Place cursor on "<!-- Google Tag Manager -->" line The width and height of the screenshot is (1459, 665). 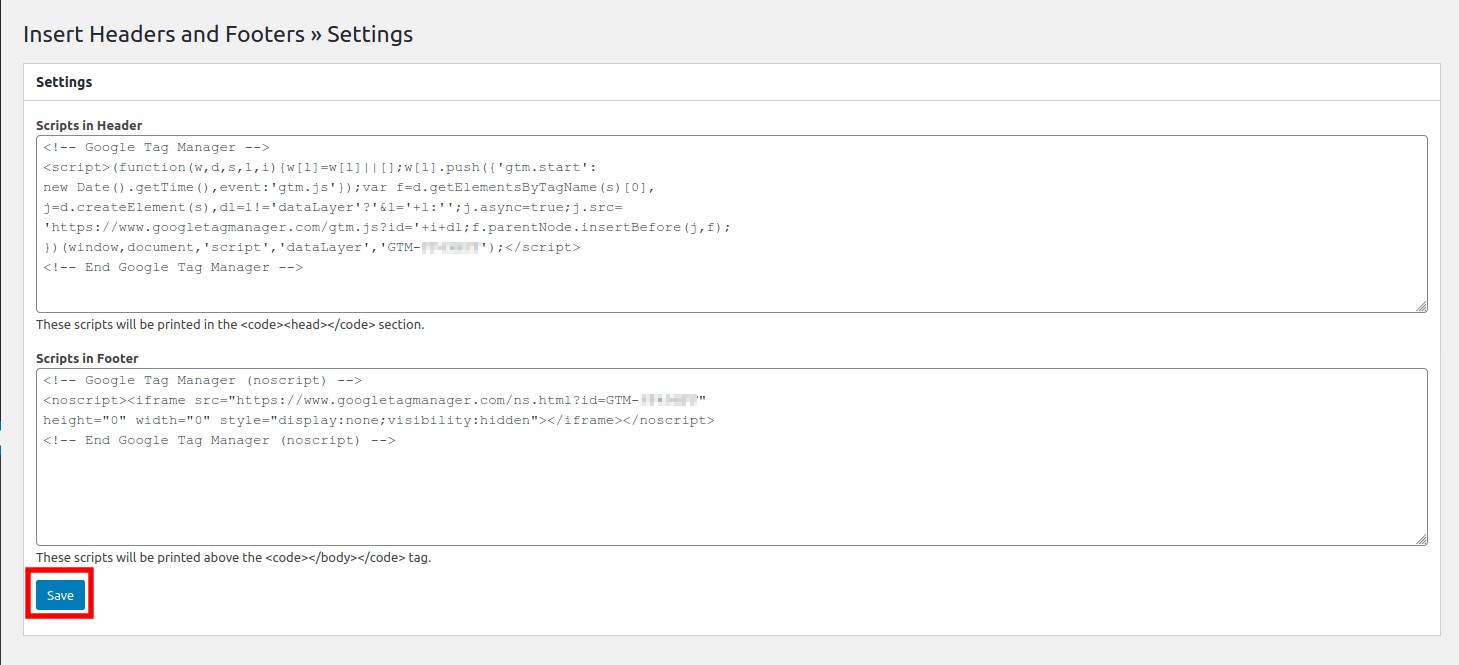156,147
